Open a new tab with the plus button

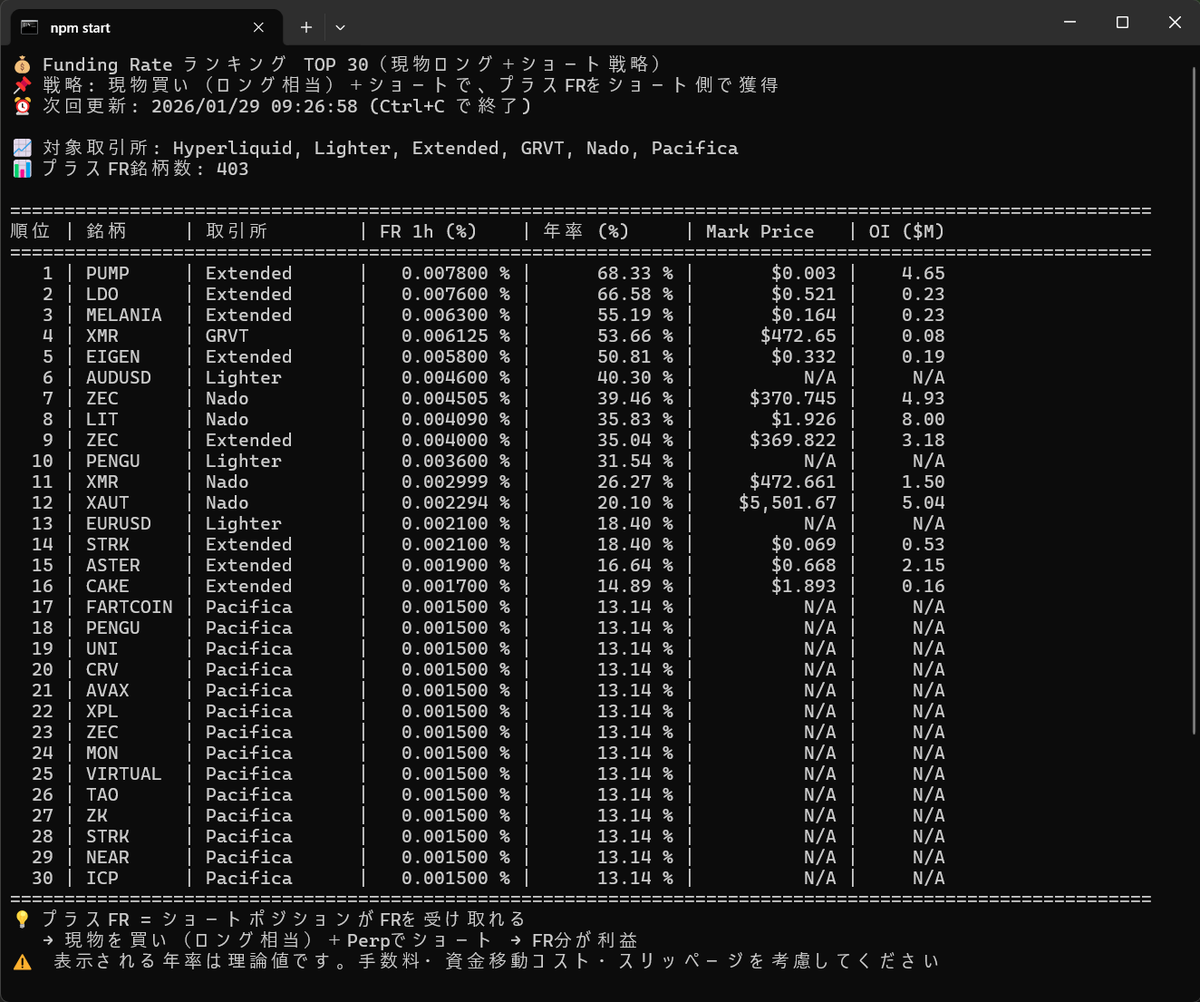point(306,27)
